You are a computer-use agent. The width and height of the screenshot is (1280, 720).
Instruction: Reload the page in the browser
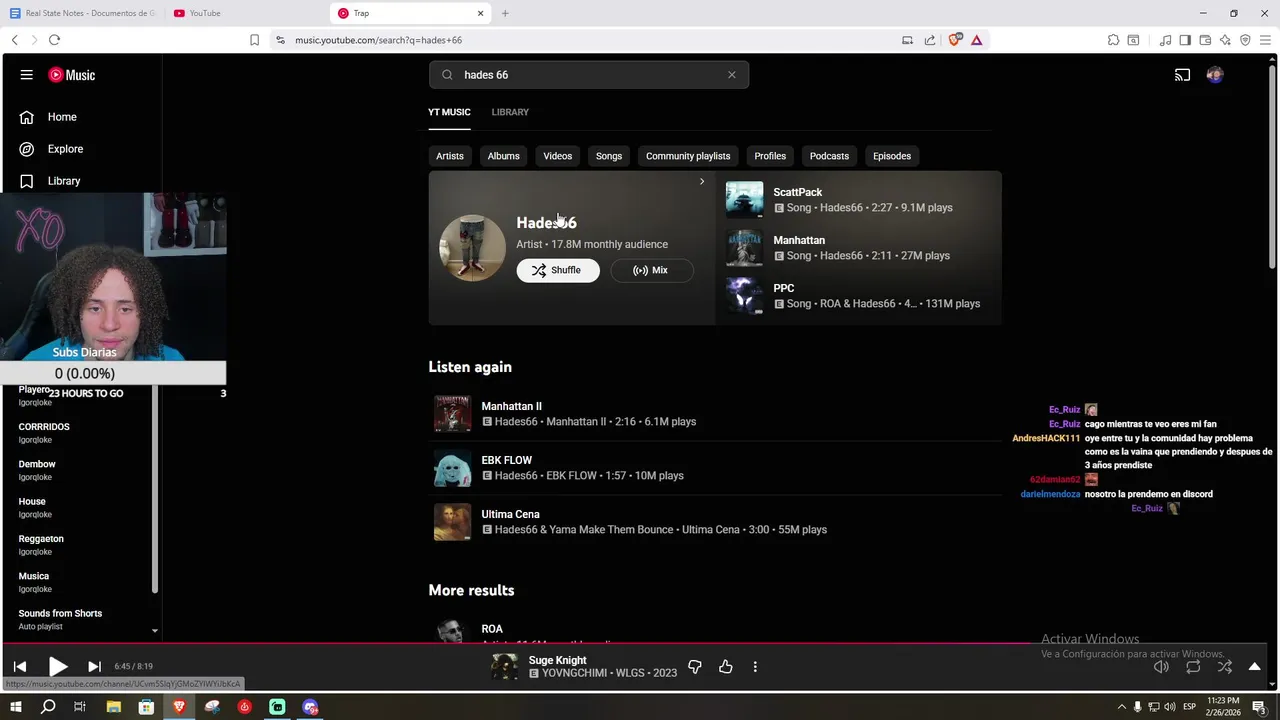(54, 40)
